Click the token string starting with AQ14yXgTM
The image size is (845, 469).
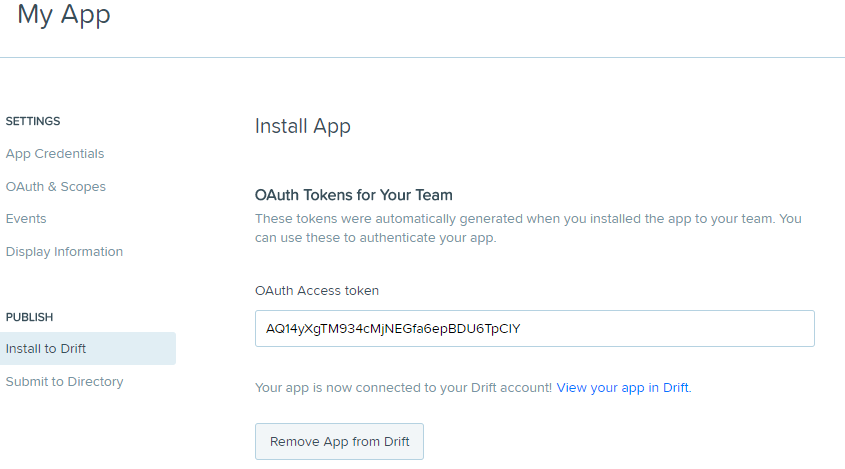pyautogui.click(x=393, y=329)
